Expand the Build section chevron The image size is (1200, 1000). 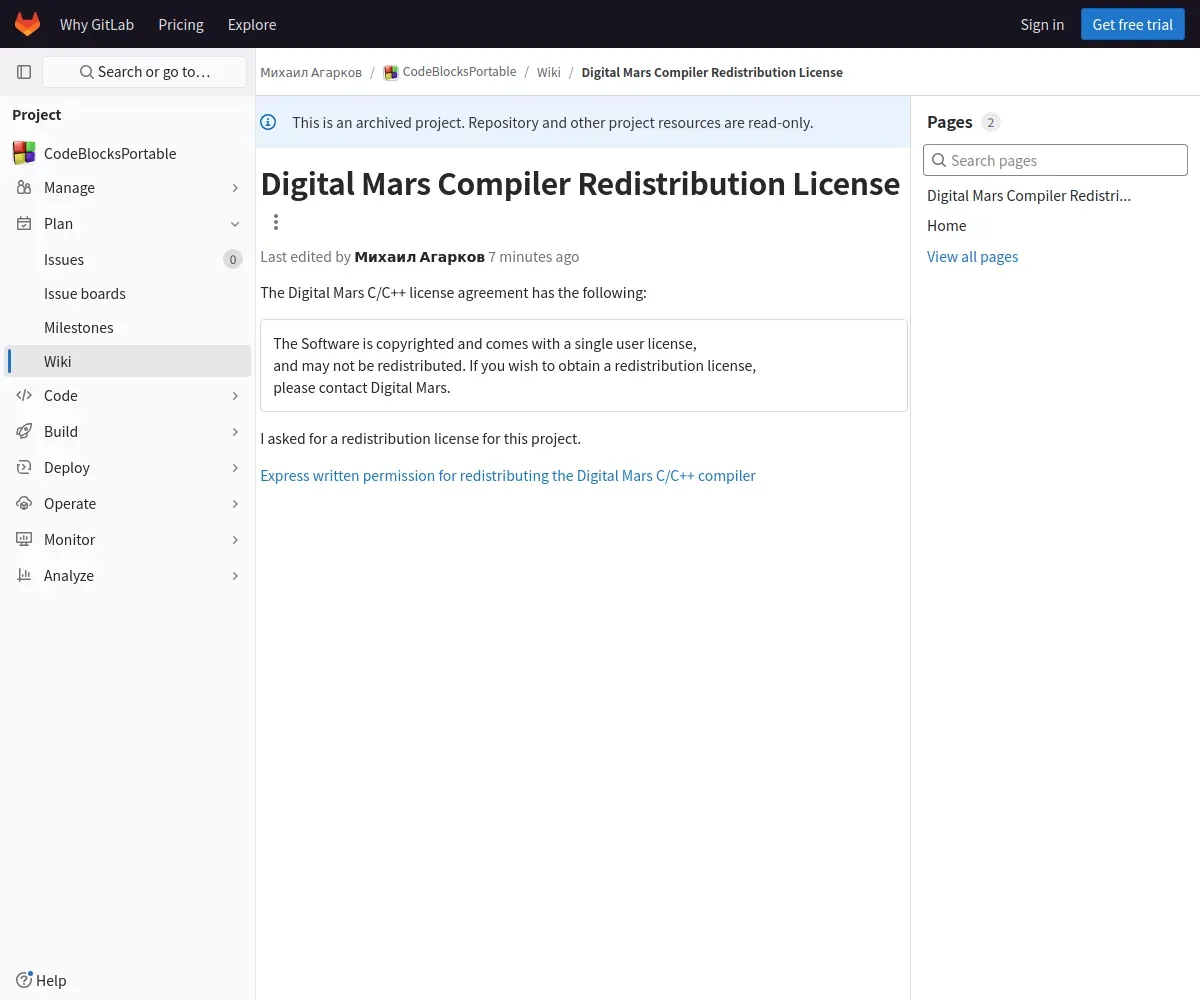point(235,432)
